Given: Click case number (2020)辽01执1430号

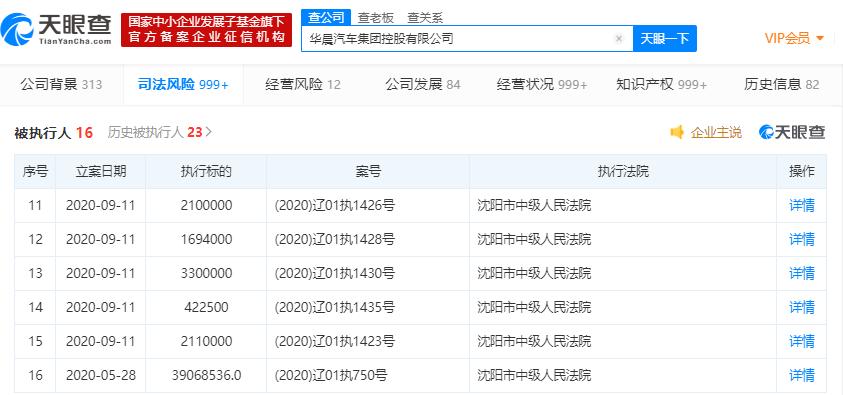Looking at the screenshot, I should (334, 273).
